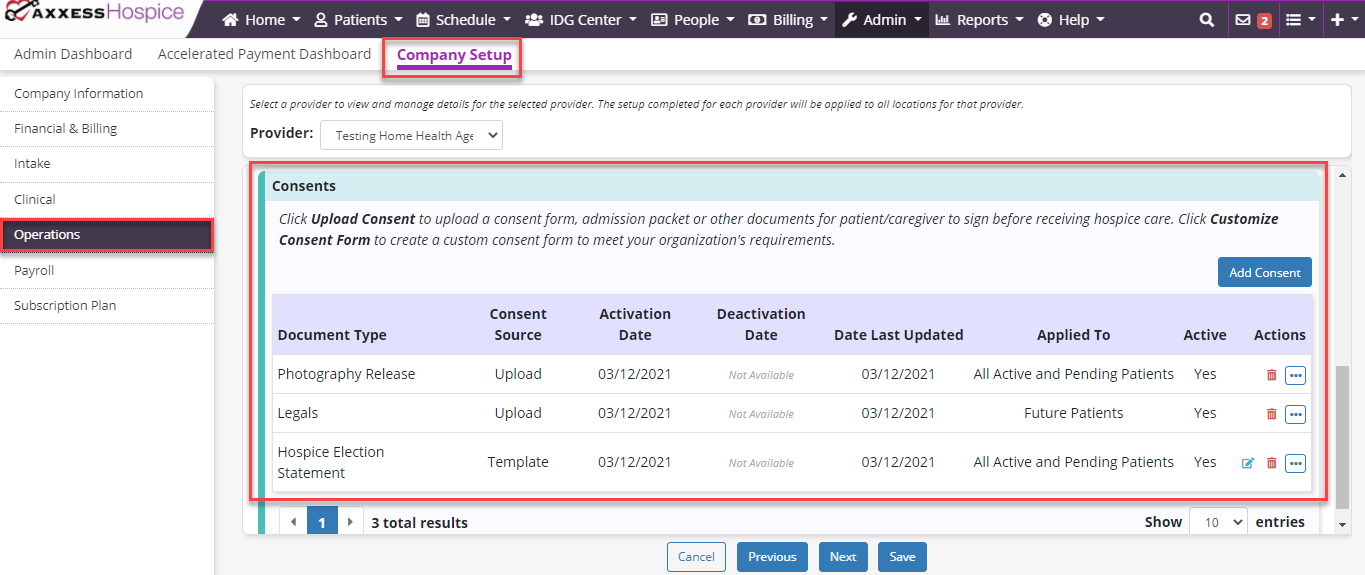
Task: Open more actions ellipsis for Photography Release
Action: 1295,375
